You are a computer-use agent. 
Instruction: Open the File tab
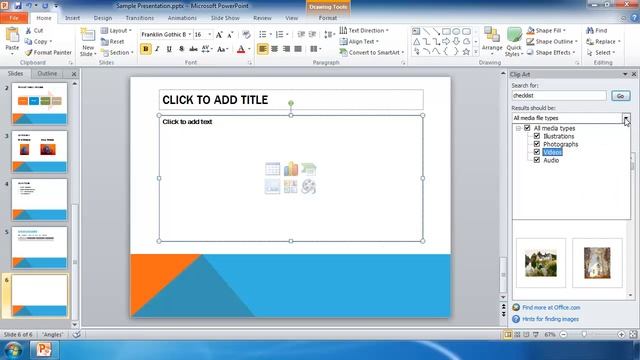click(x=14, y=18)
